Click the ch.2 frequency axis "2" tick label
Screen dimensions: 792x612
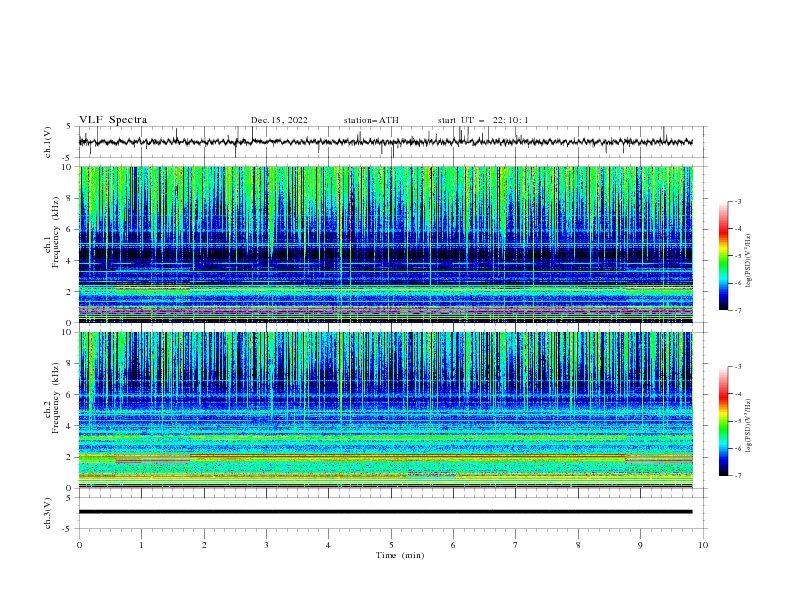pyautogui.click(x=71, y=457)
